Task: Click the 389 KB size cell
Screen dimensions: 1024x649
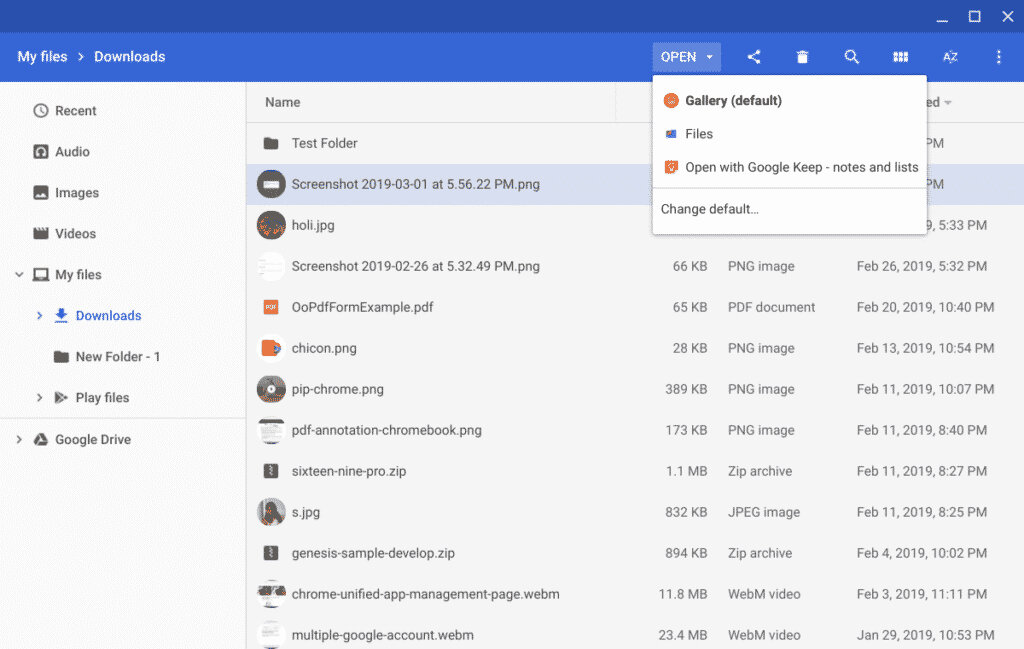Action: coord(686,389)
